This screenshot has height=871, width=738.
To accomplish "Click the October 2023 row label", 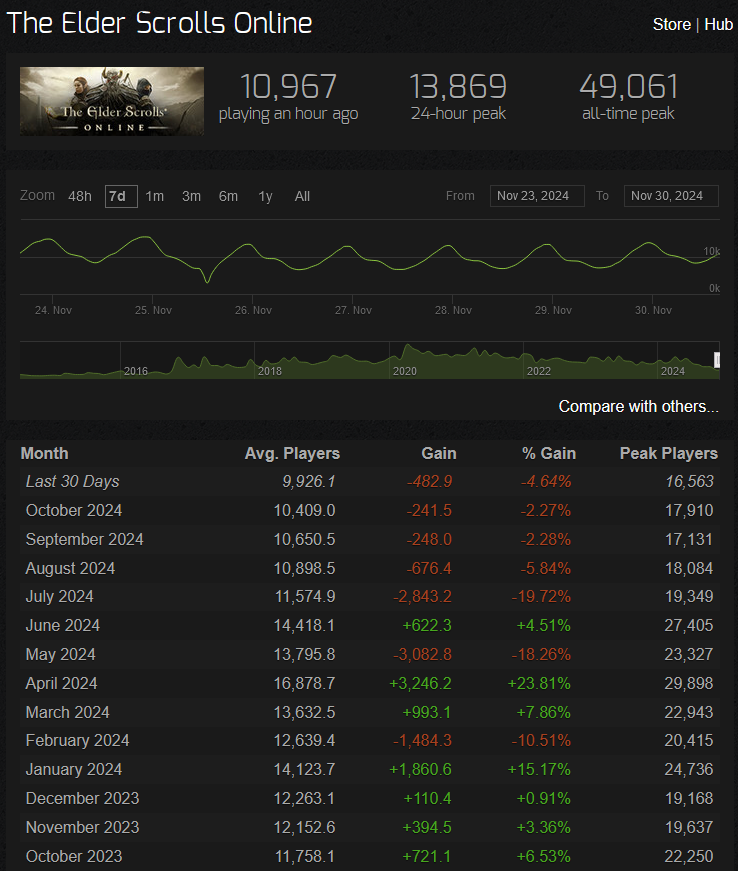I will pyautogui.click(x=74, y=856).
